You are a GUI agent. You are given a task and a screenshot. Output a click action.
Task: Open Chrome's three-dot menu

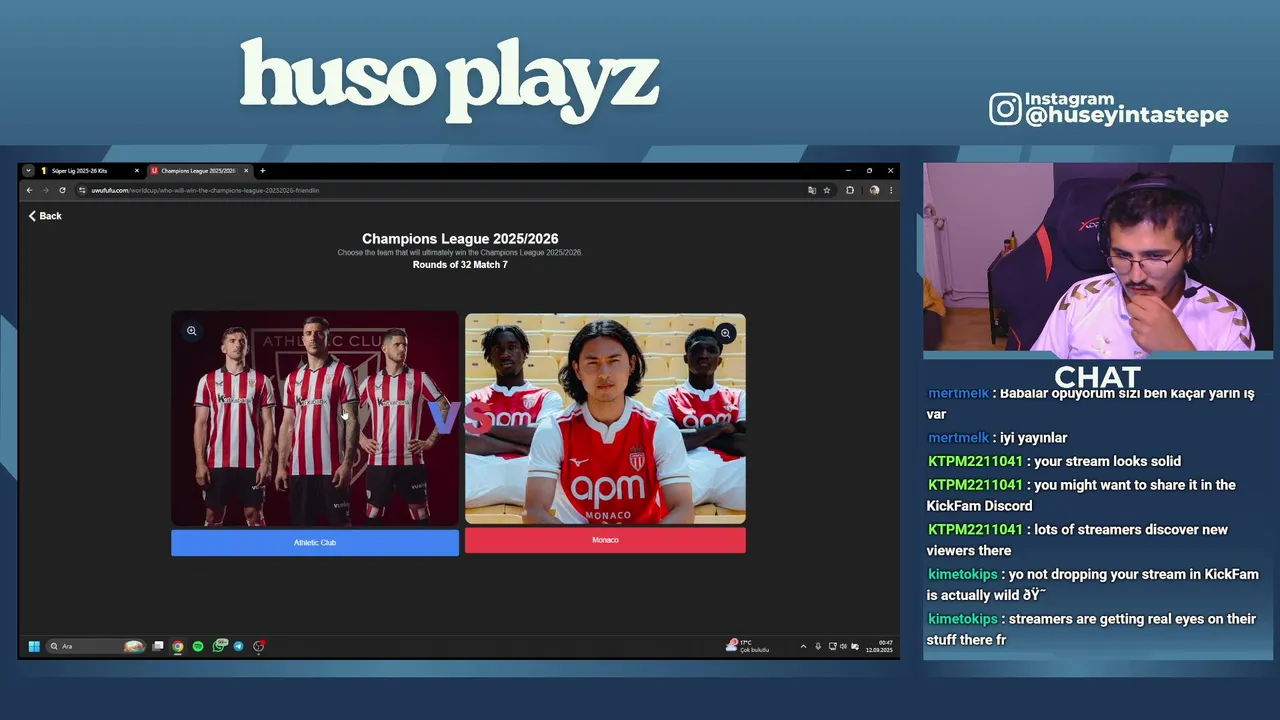pyautogui.click(x=890, y=190)
